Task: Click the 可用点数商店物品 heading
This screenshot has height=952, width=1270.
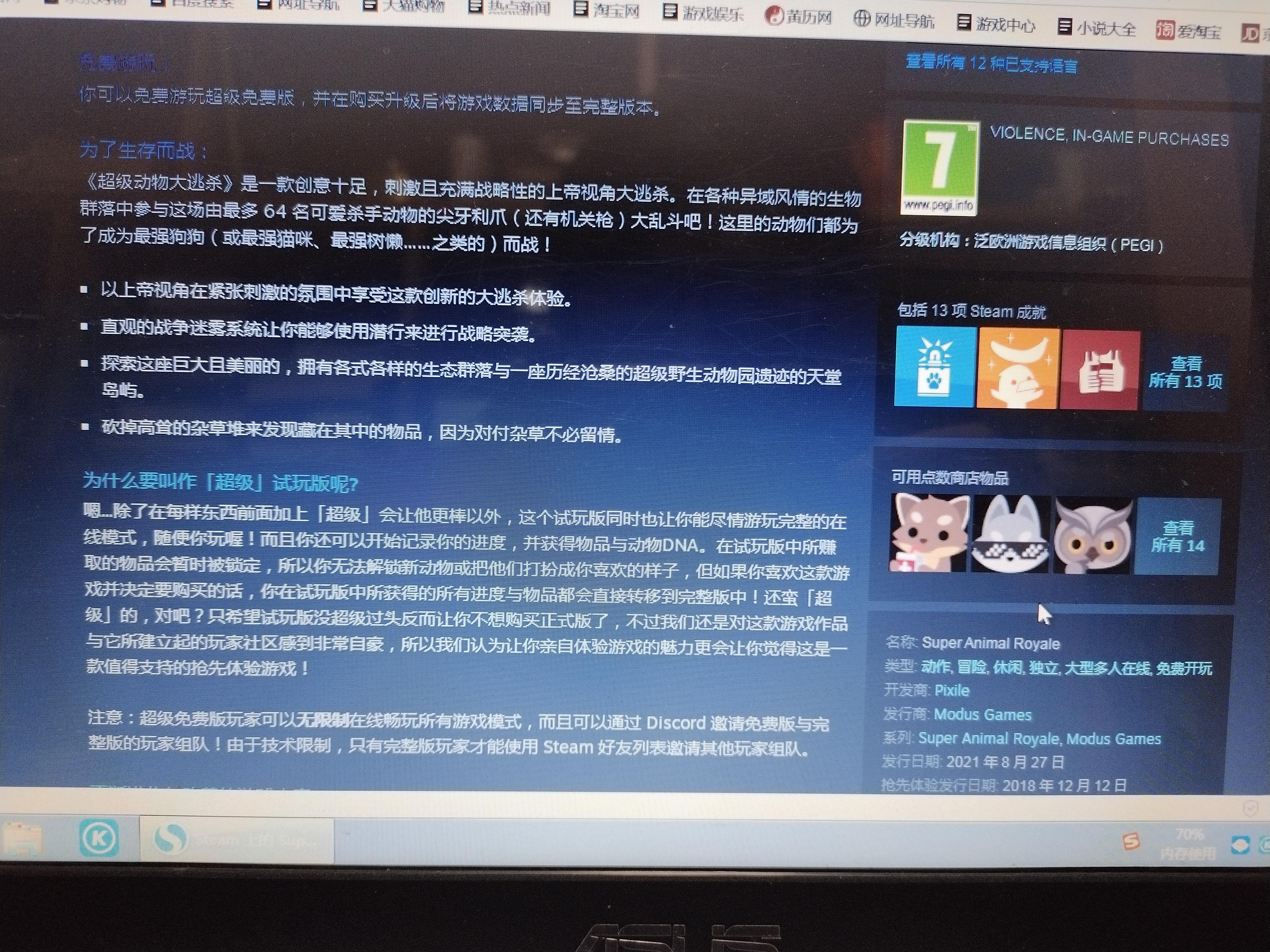Action: click(x=950, y=477)
